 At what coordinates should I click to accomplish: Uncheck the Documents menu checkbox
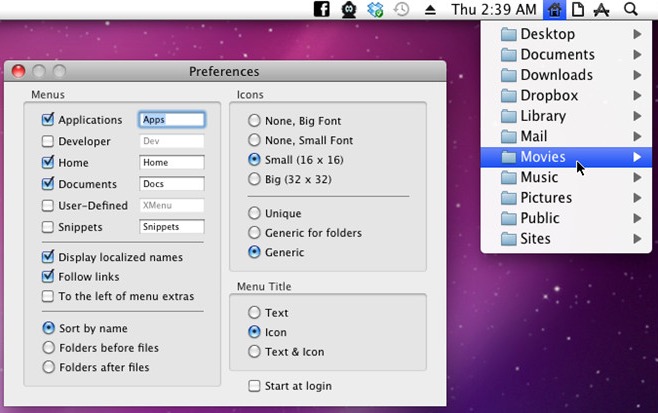point(48,184)
